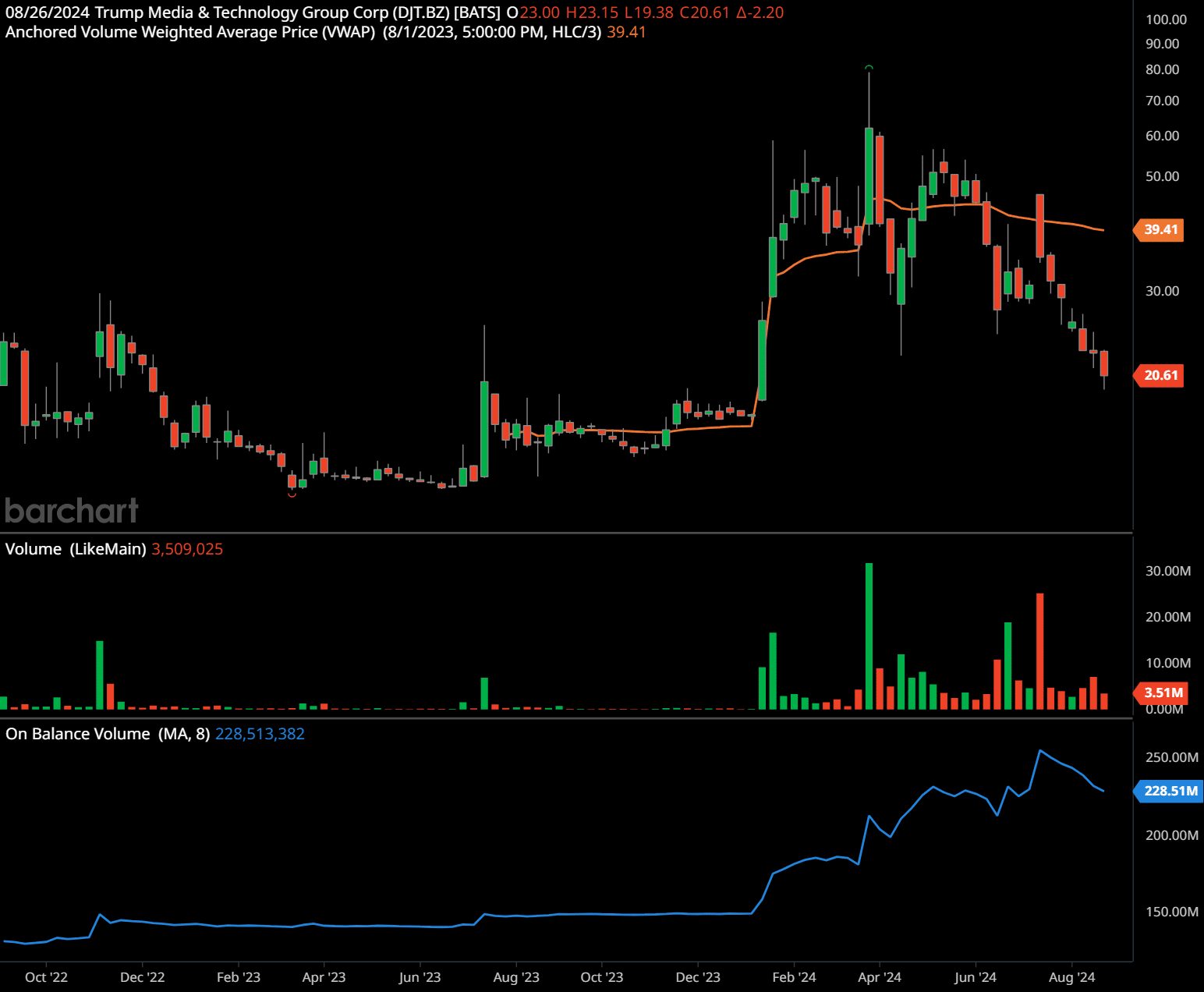Click the 200.00M OBV axis label

point(1171,835)
